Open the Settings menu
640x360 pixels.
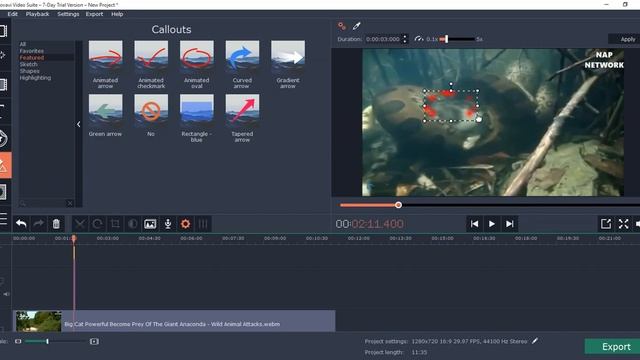tap(68, 14)
